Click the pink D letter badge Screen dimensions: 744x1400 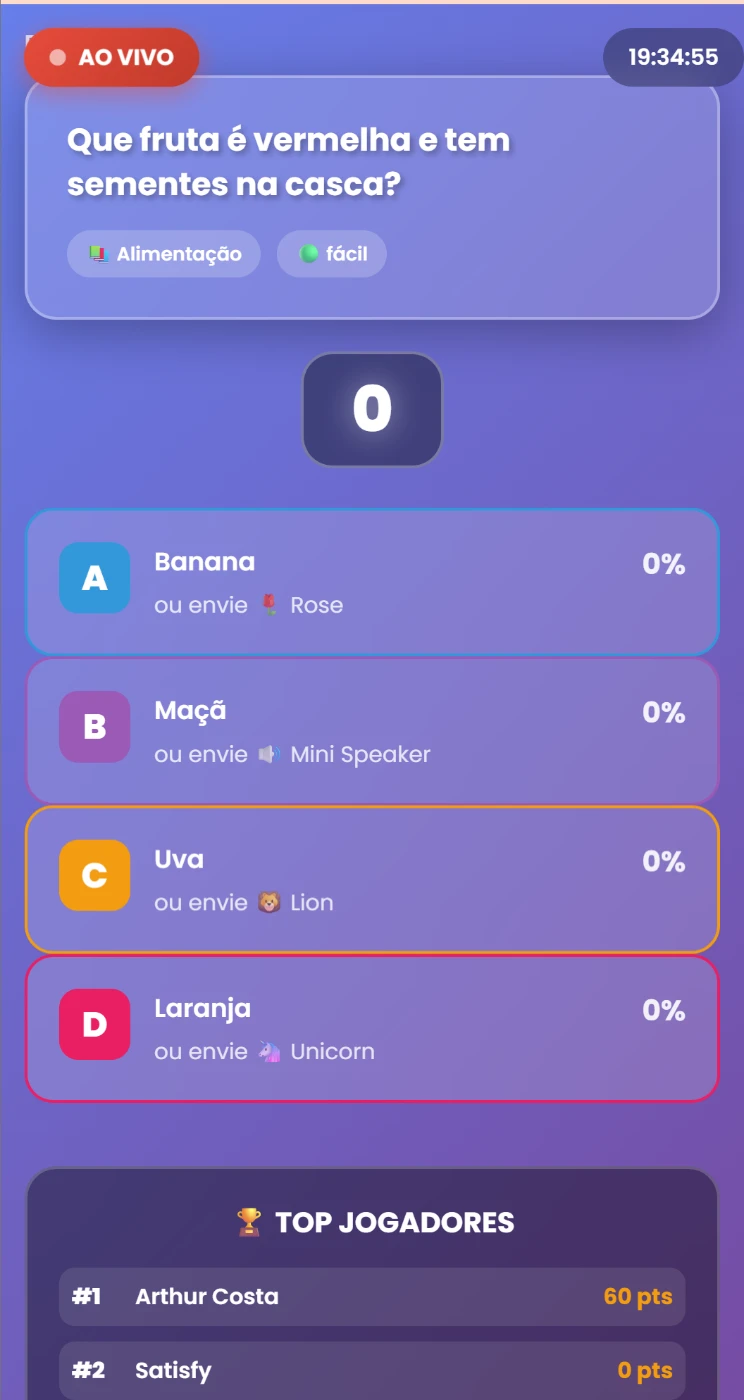point(95,1025)
